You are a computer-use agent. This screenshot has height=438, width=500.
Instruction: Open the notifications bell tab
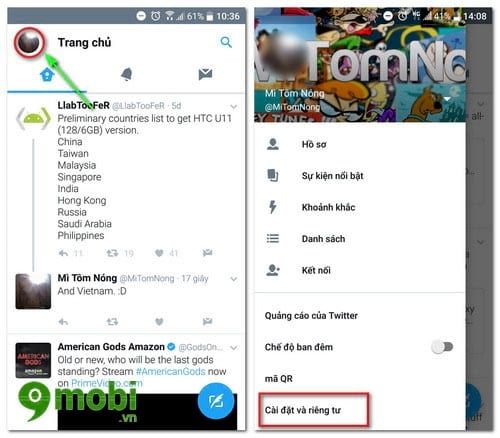pos(126,74)
